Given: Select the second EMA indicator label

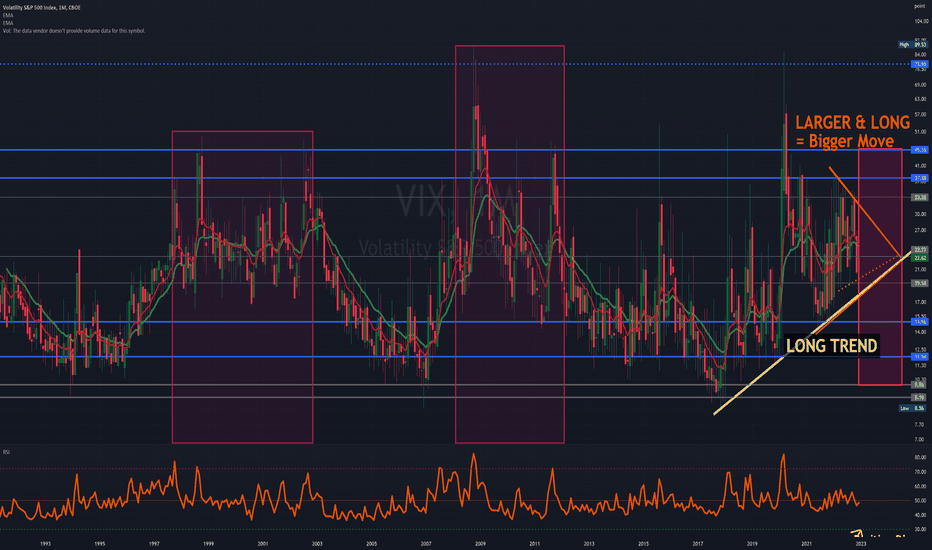Looking at the screenshot, I should click(x=8, y=23).
